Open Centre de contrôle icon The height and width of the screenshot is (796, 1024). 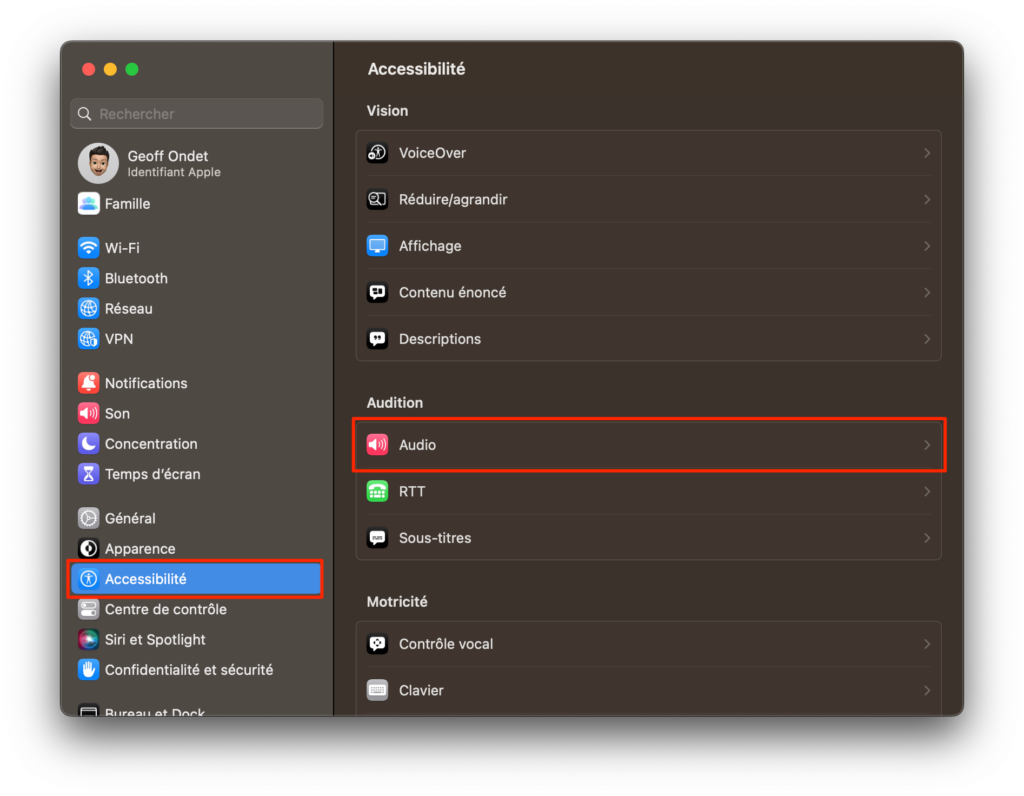(88, 609)
